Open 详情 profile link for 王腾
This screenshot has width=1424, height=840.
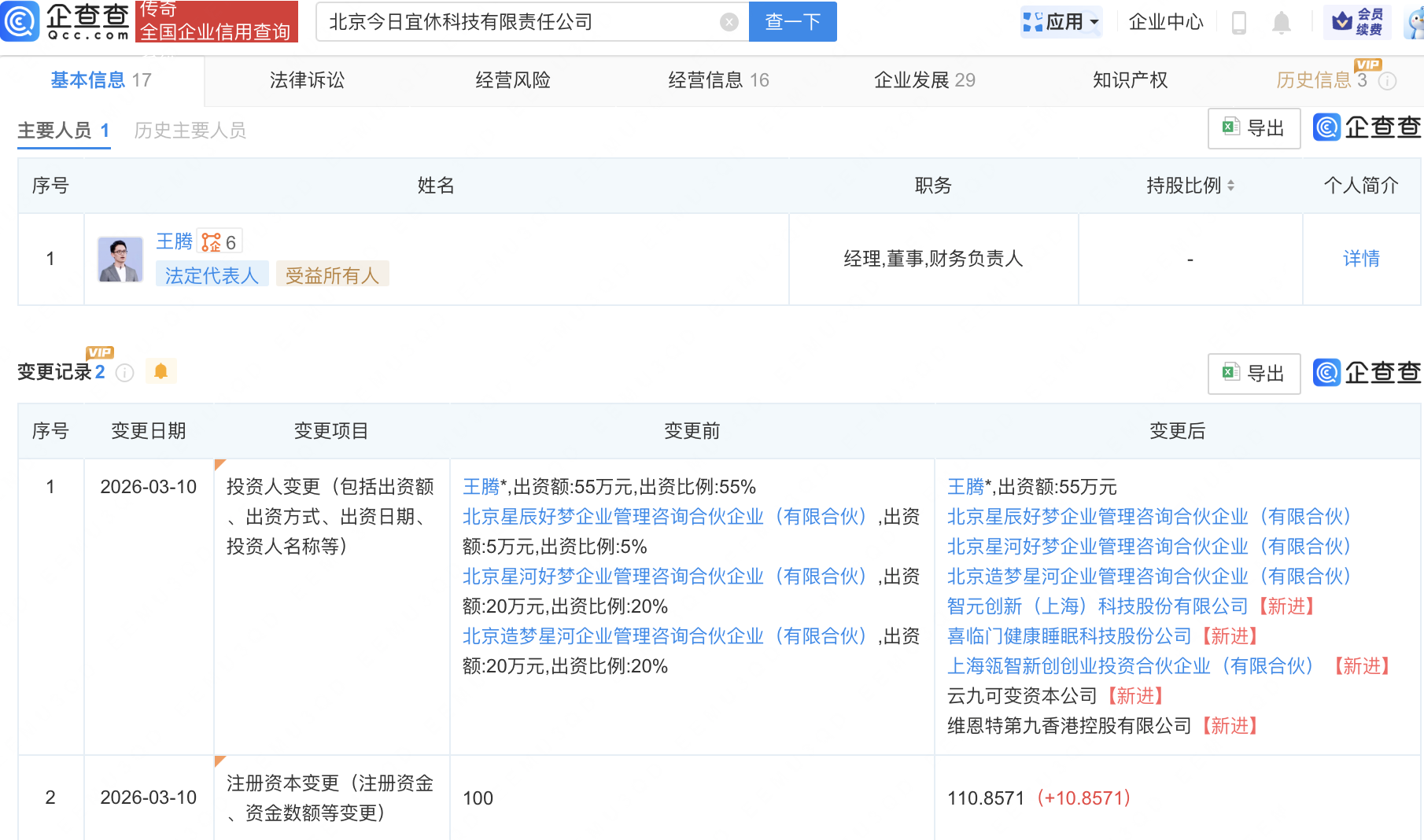point(1360,259)
